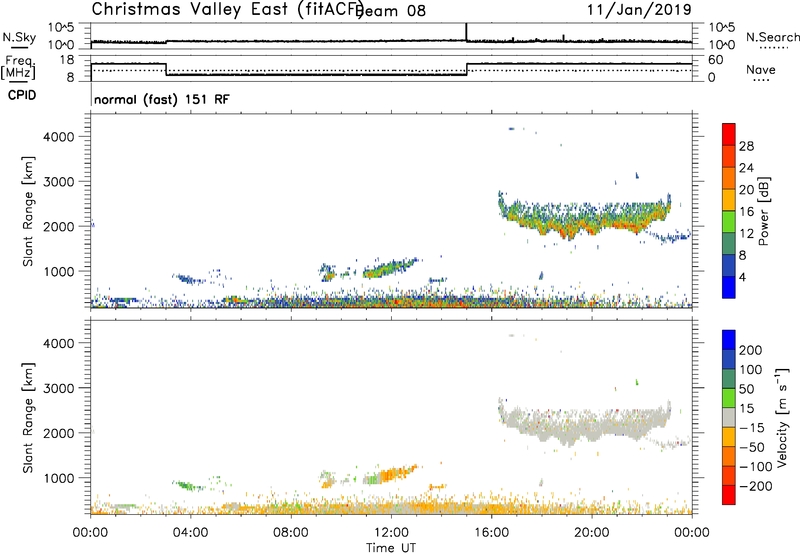Click the 'Freq. [MHz]' axis label
The height and width of the screenshot is (554, 800).
pyautogui.click(x=19, y=68)
